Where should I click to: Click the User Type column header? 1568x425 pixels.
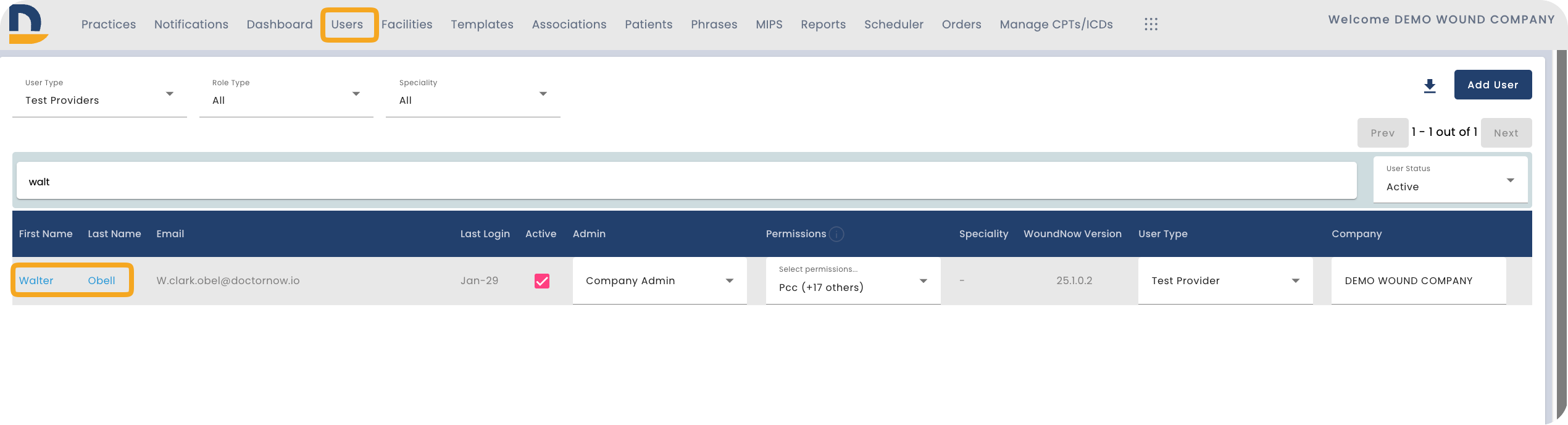(x=1163, y=234)
